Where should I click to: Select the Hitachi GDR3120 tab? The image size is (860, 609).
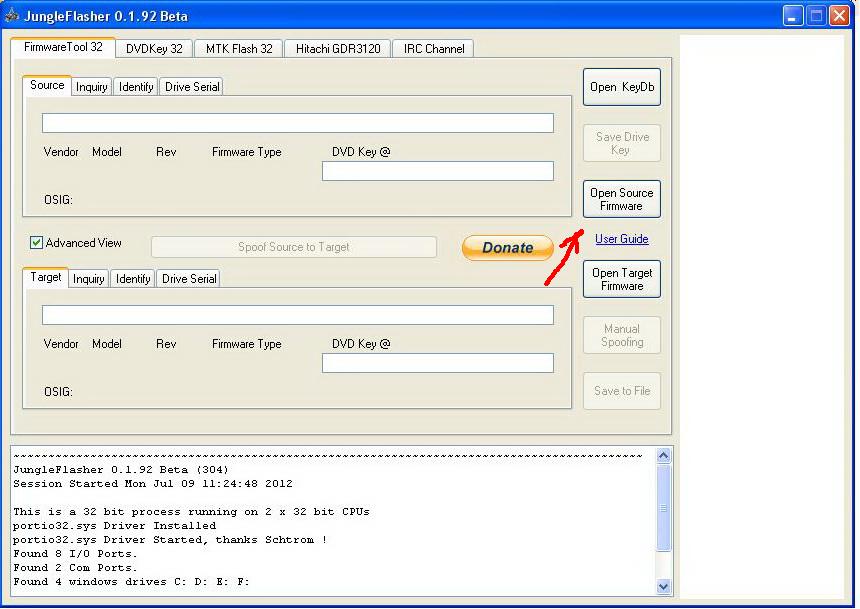[338, 49]
